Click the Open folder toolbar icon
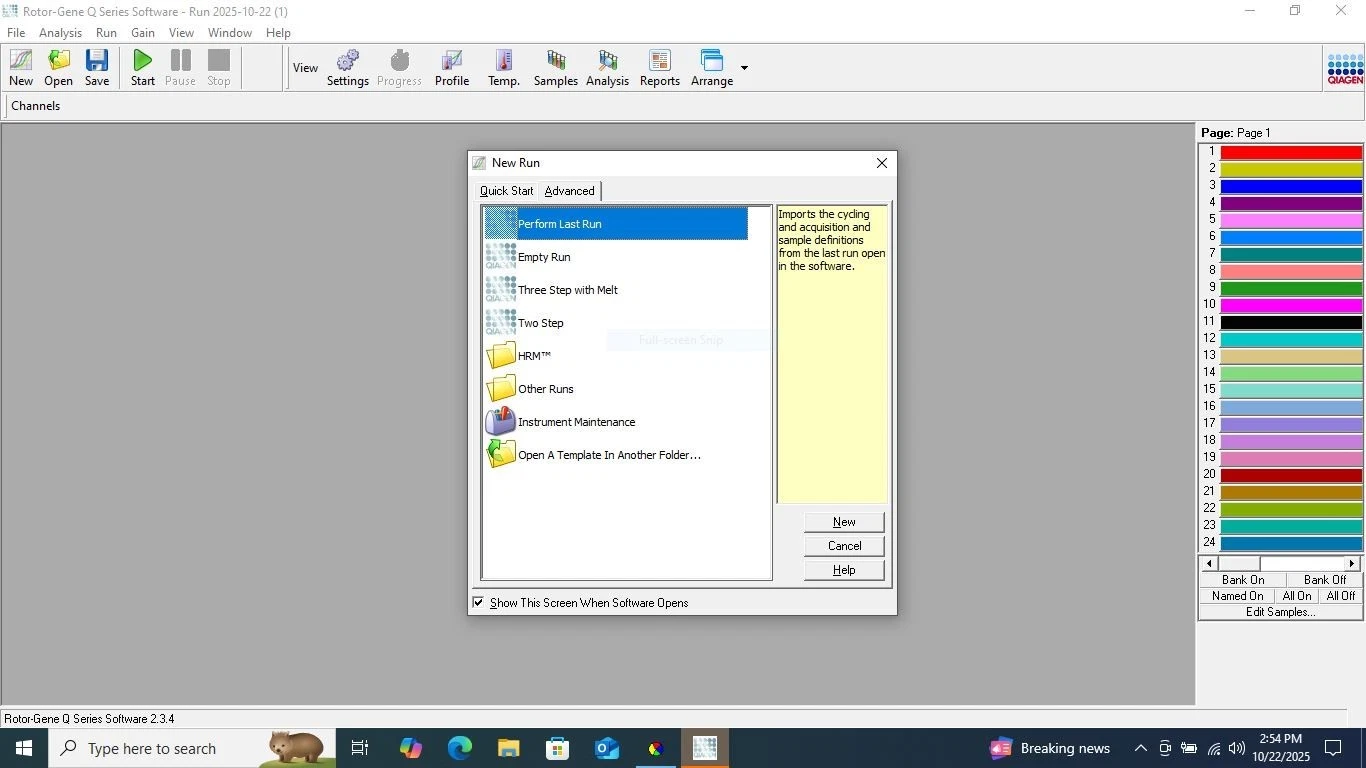This screenshot has width=1366, height=768. (59, 62)
